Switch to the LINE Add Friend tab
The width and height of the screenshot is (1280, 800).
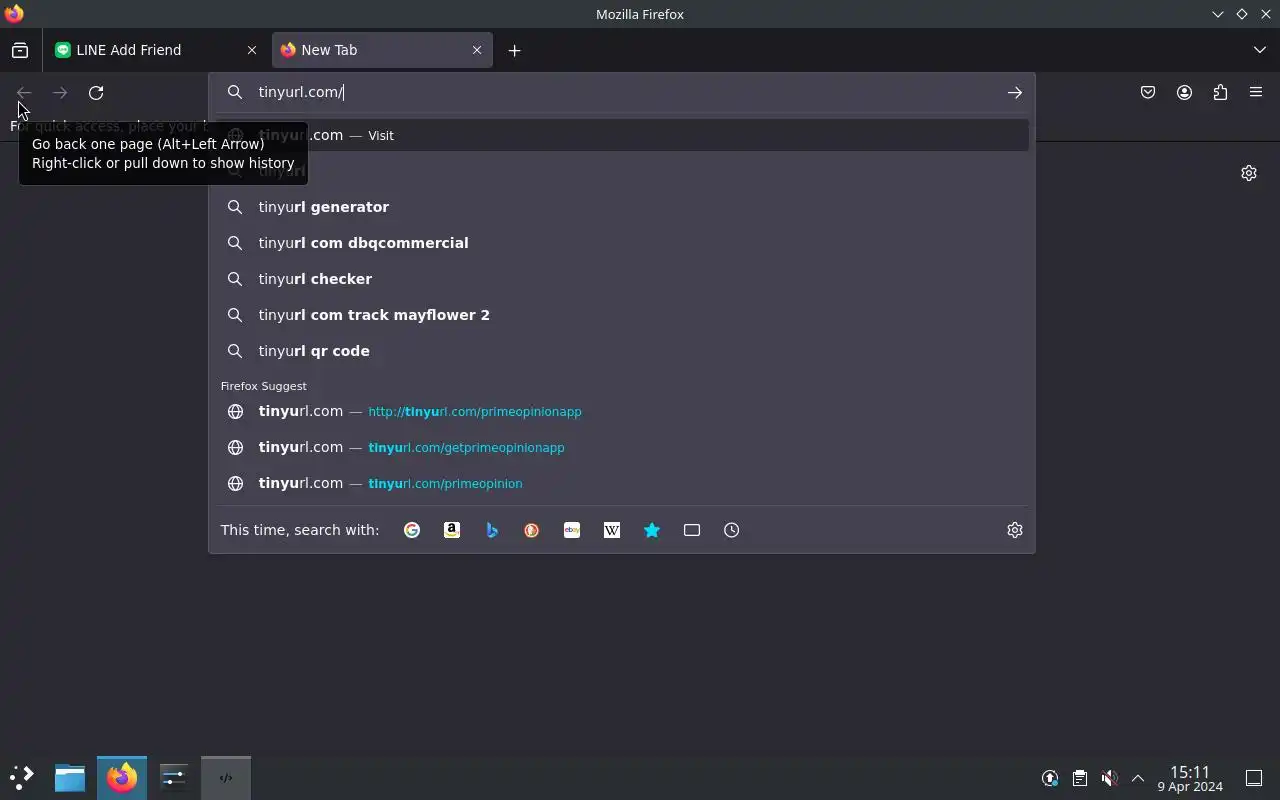[x=157, y=50]
